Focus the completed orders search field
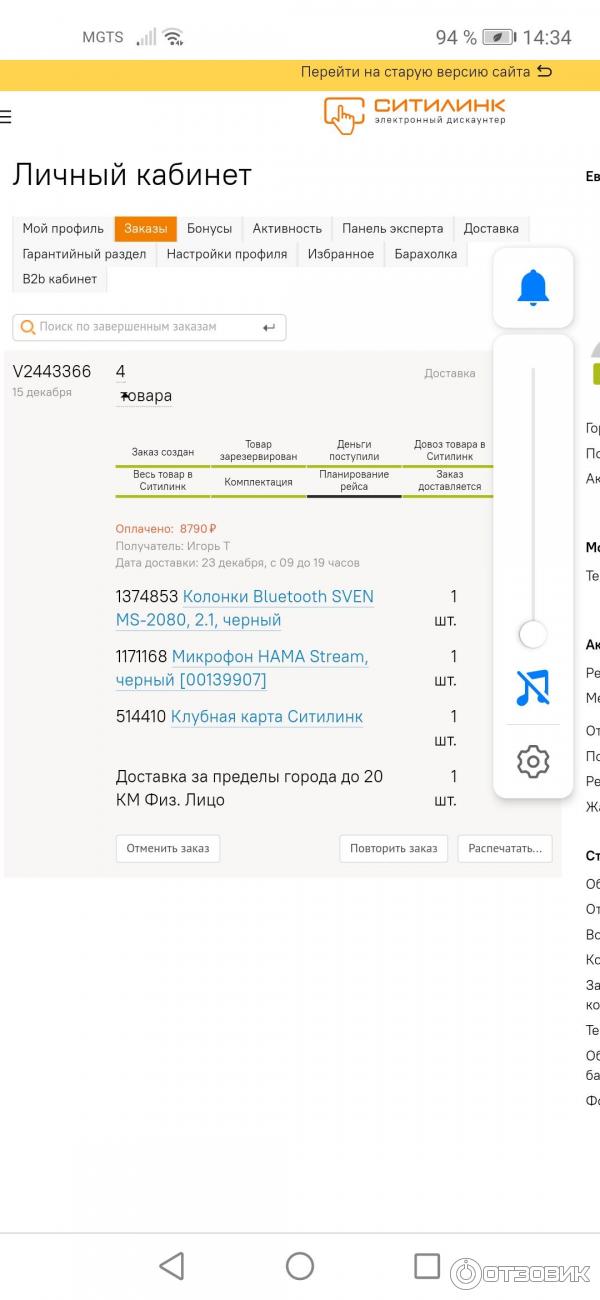 tap(140, 327)
